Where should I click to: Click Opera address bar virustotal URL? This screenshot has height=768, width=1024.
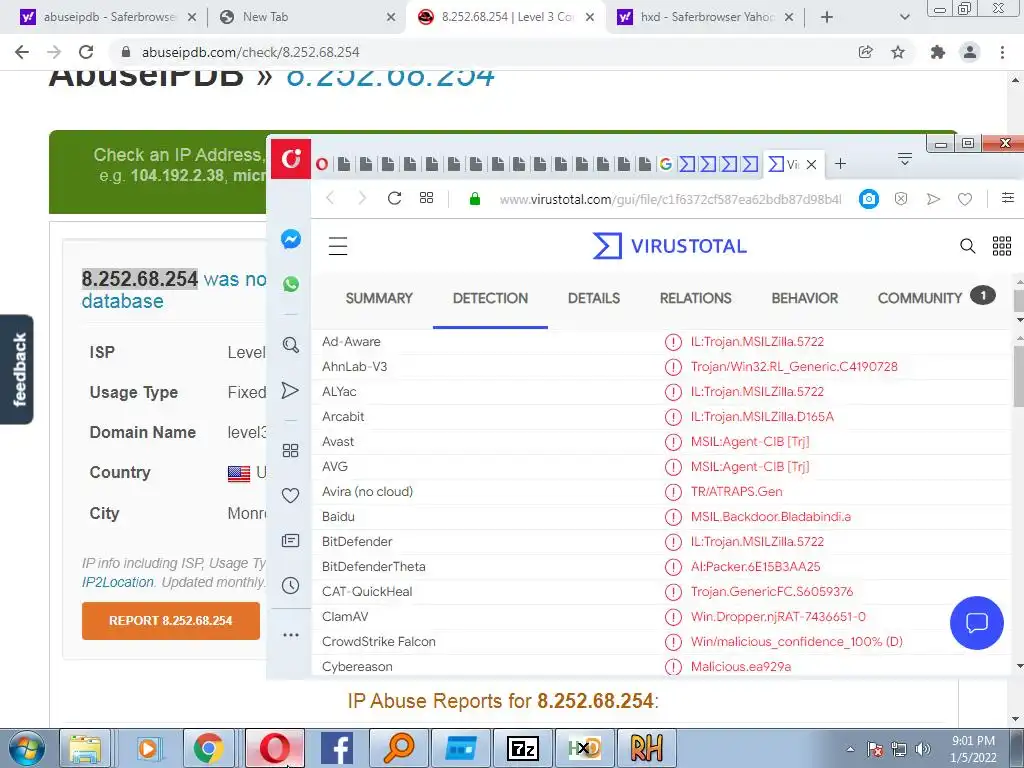click(670, 199)
